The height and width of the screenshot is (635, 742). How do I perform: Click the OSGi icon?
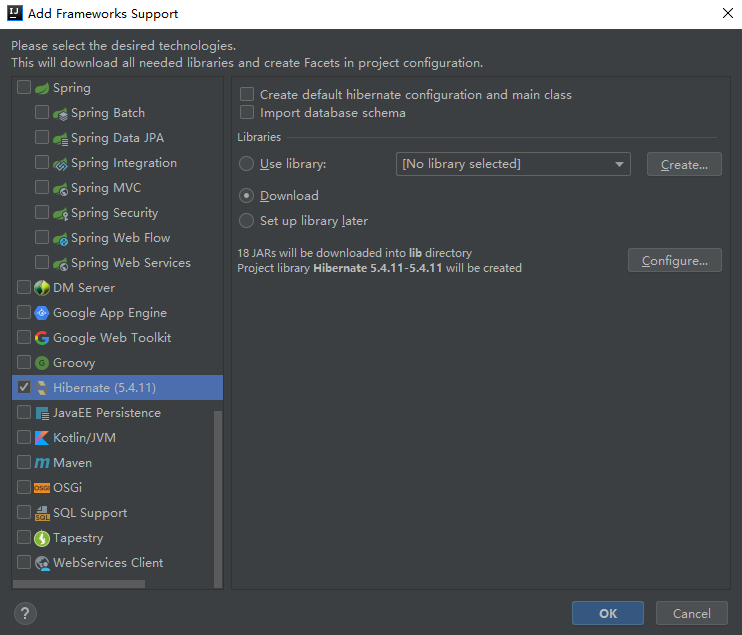point(42,488)
